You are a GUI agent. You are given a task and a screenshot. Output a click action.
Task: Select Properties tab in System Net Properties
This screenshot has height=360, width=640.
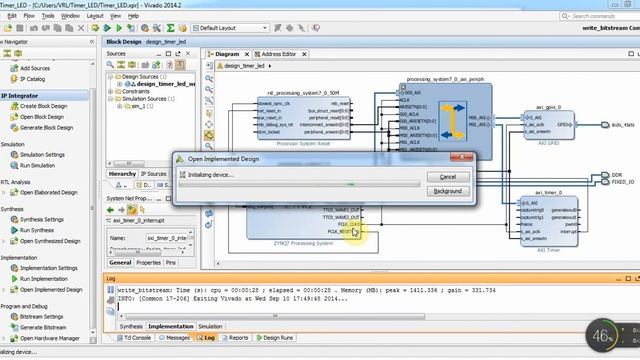point(149,262)
